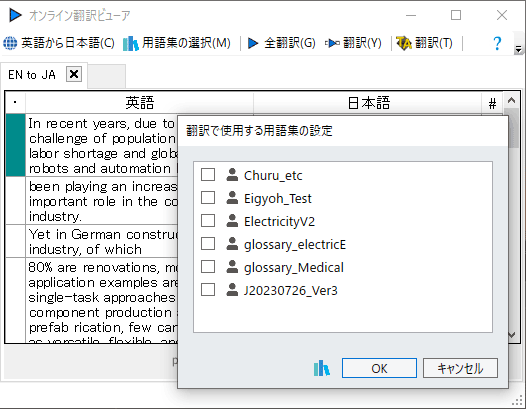
Task: Expand the toolbar overflow arrow
Action: (518, 49)
